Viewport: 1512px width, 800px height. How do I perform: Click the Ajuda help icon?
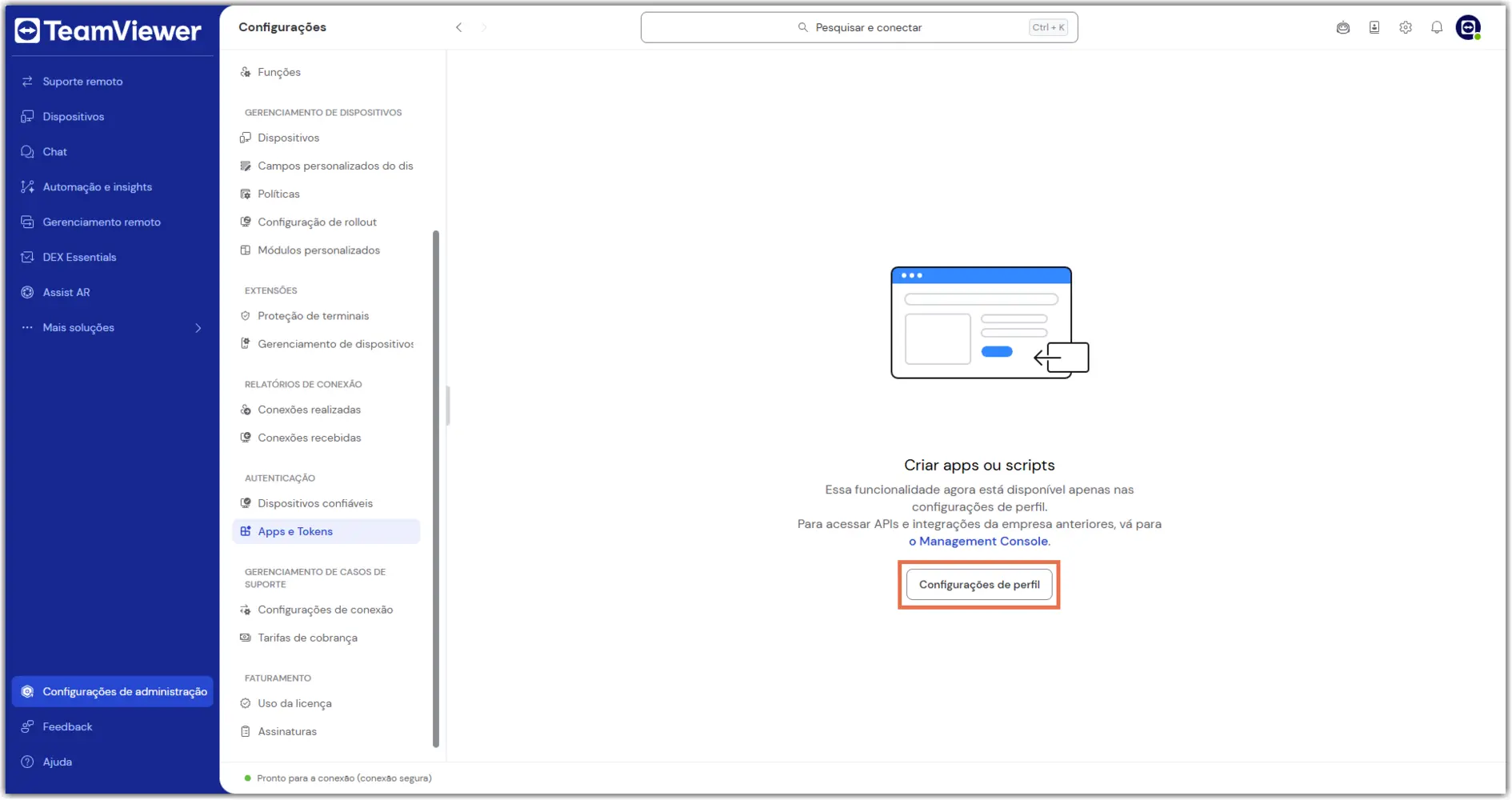point(27,762)
